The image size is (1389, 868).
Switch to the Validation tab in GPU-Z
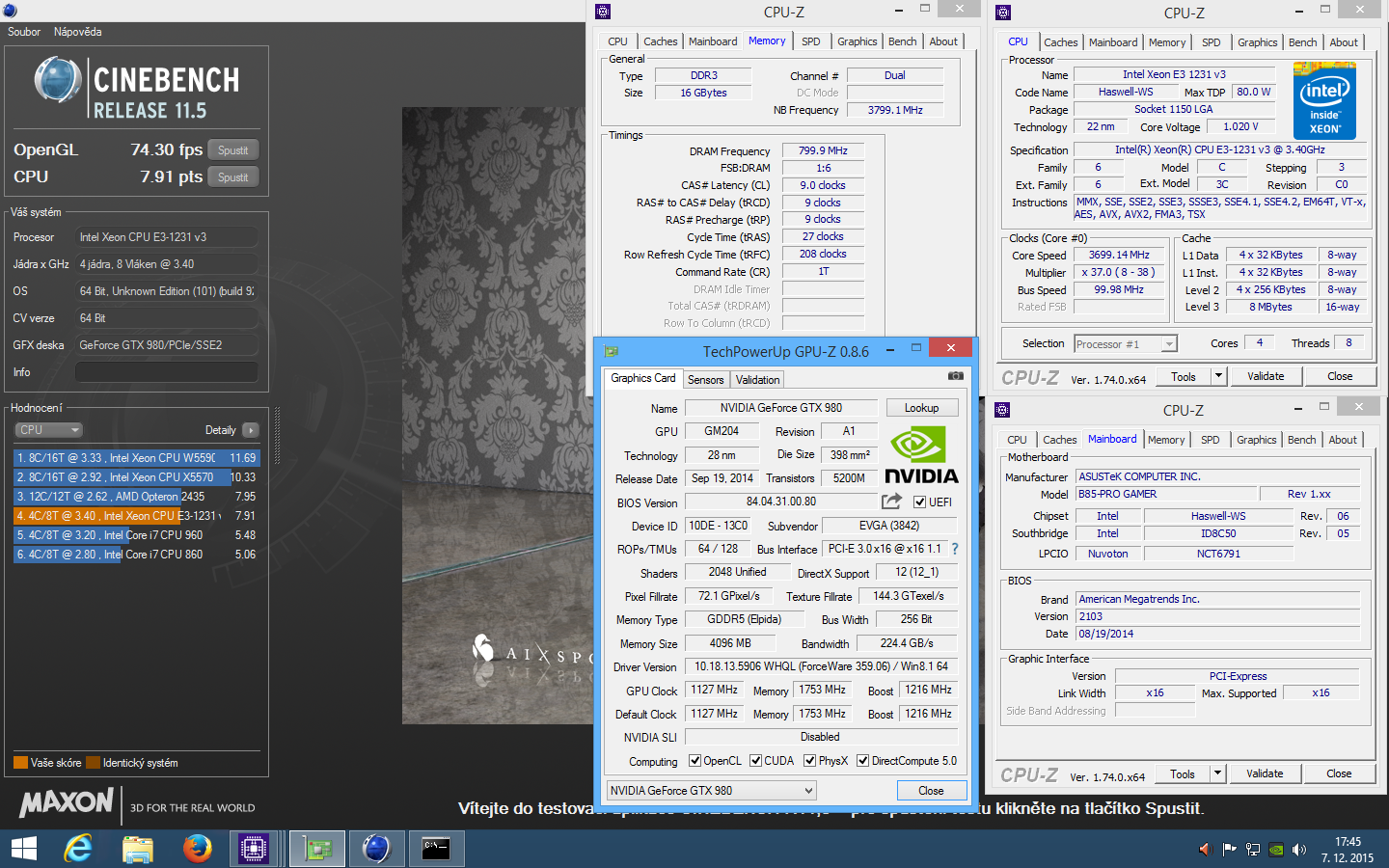click(x=758, y=380)
